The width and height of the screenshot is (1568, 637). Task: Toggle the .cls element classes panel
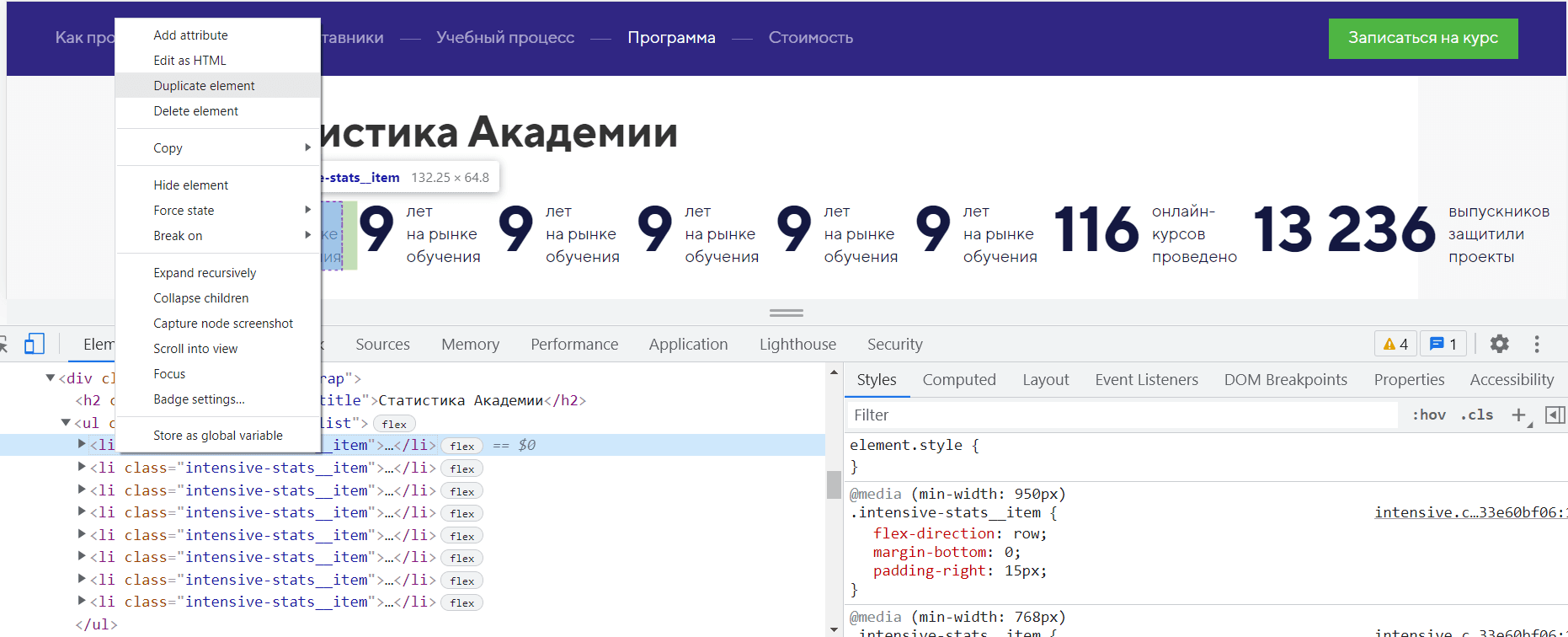(x=1477, y=415)
